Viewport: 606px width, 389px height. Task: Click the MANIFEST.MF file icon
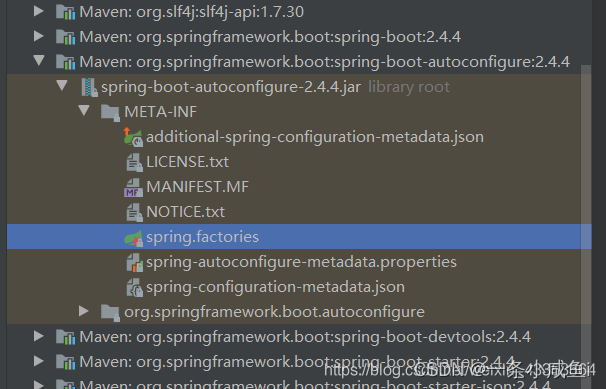pos(134,187)
